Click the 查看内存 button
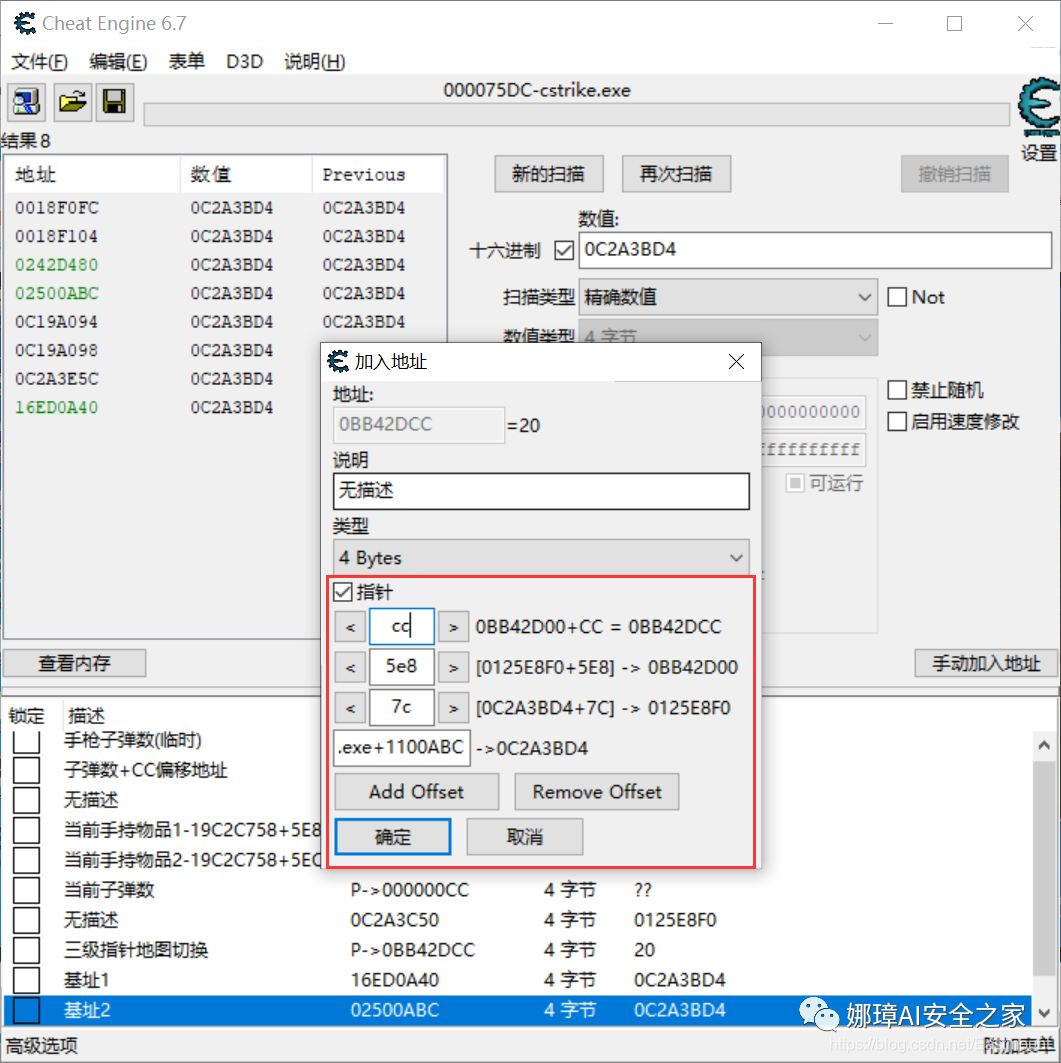Screen dimensions: 1061x1063 (x=75, y=663)
